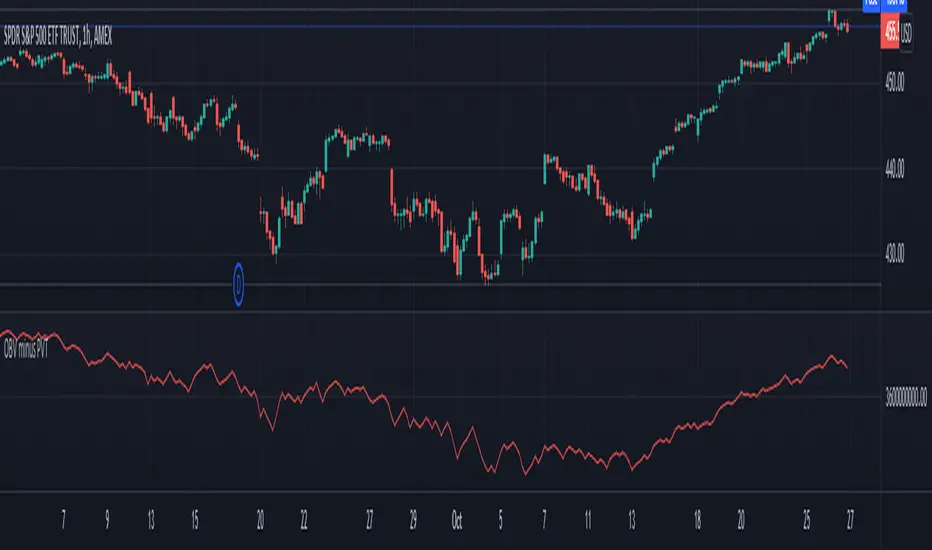Click the Oct label on time axis
The width and height of the screenshot is (932, 550).
[x=456, y=521]
